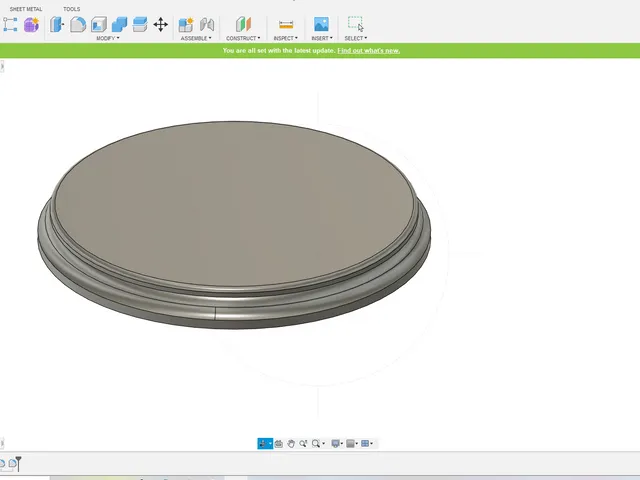640x480 pixels.
Task: Select the Create Sketch icon
Action: [x=10, y=24]
